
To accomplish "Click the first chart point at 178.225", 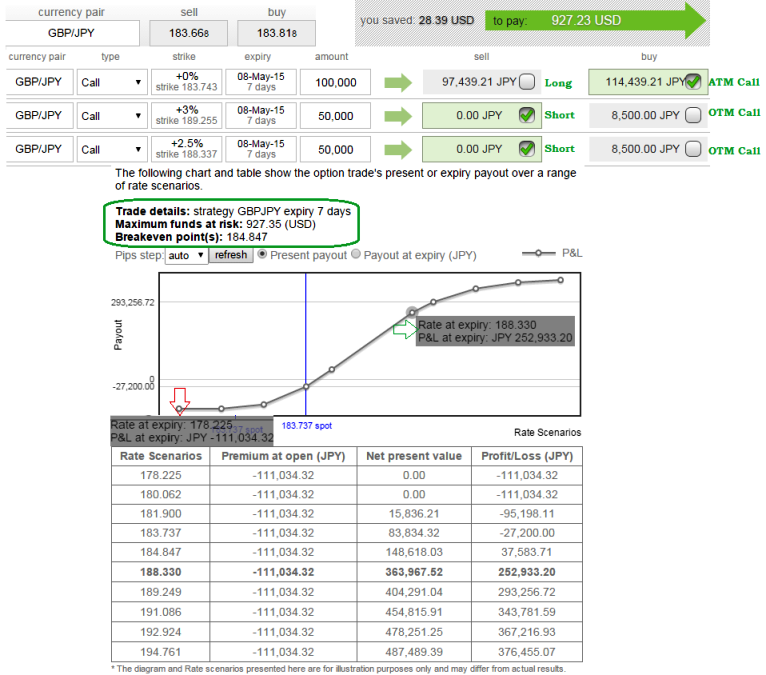I will [x=179, y=409].
